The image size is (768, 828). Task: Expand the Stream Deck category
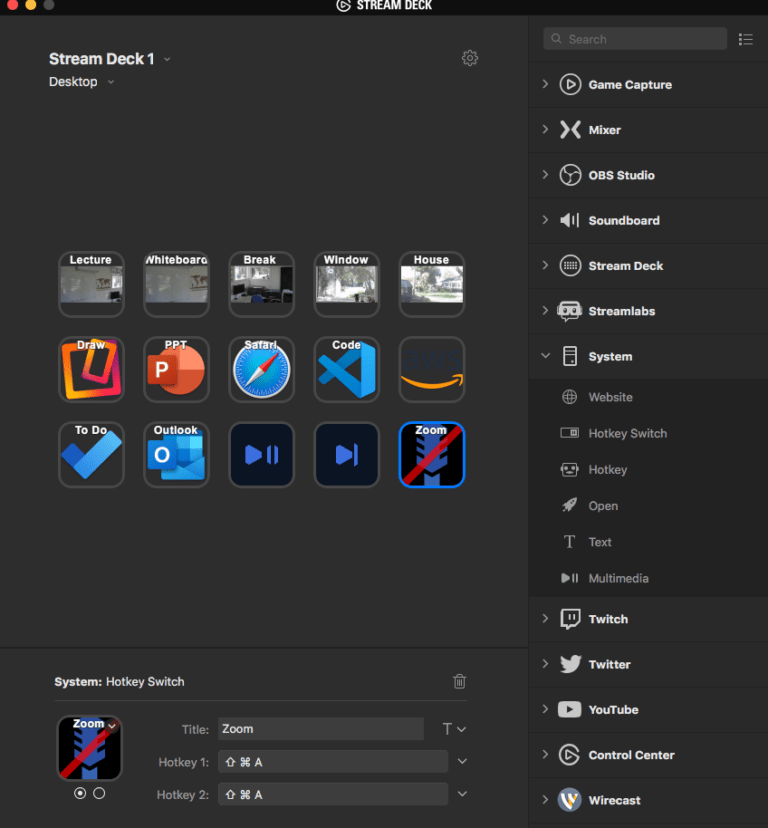click(545, 266)
